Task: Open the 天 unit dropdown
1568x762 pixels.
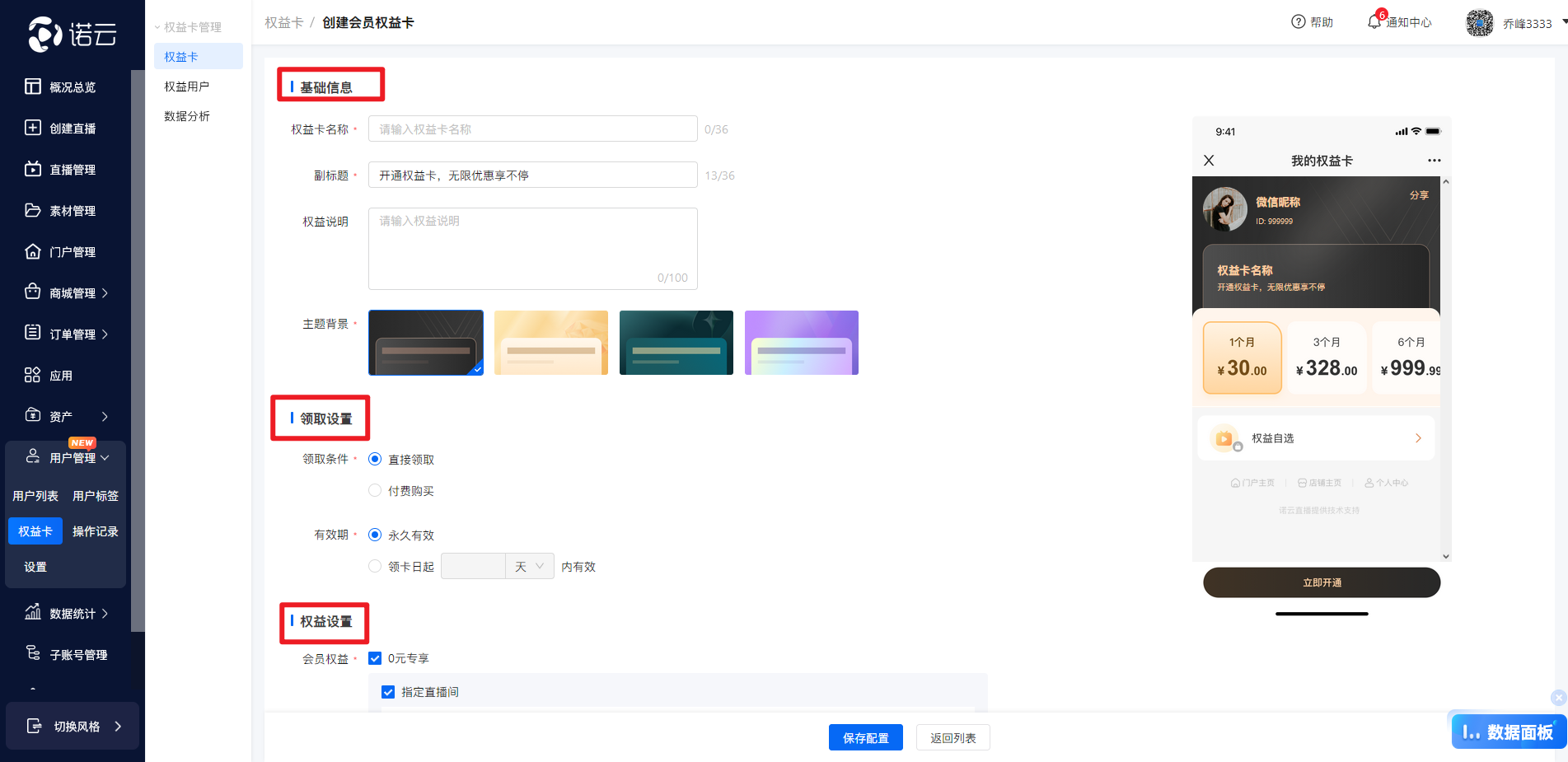Action: tap(529, 567)
